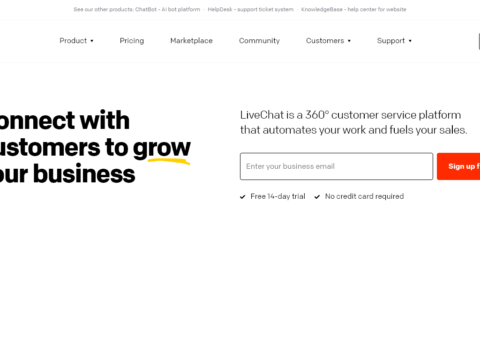The image size is (480, 360).
Task: Click checkmark icon beside No credit card required
Action: click(x=317, y=197)
